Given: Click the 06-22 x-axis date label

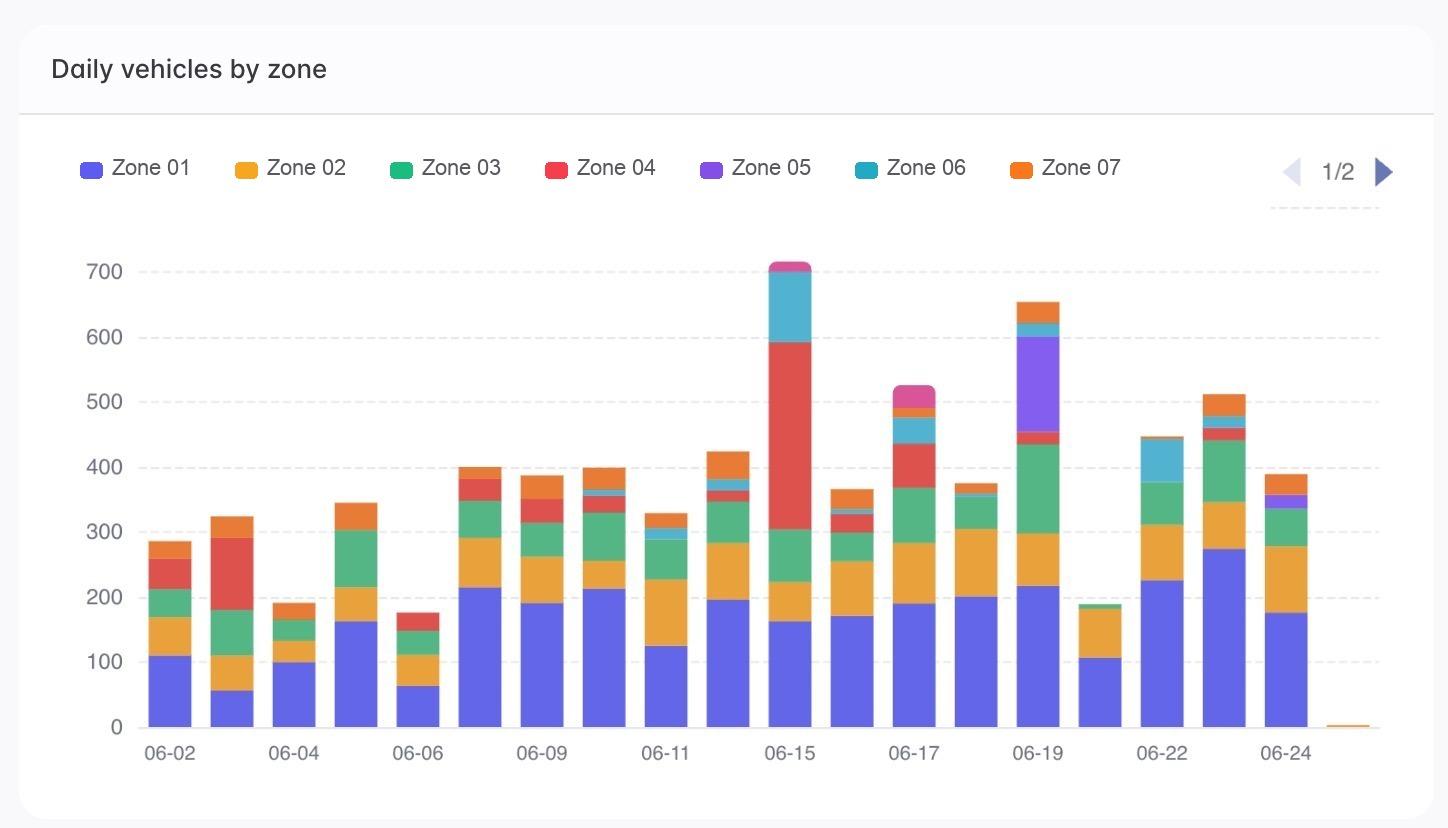Looking at the screenshot, I should (x=1162, y=753).
